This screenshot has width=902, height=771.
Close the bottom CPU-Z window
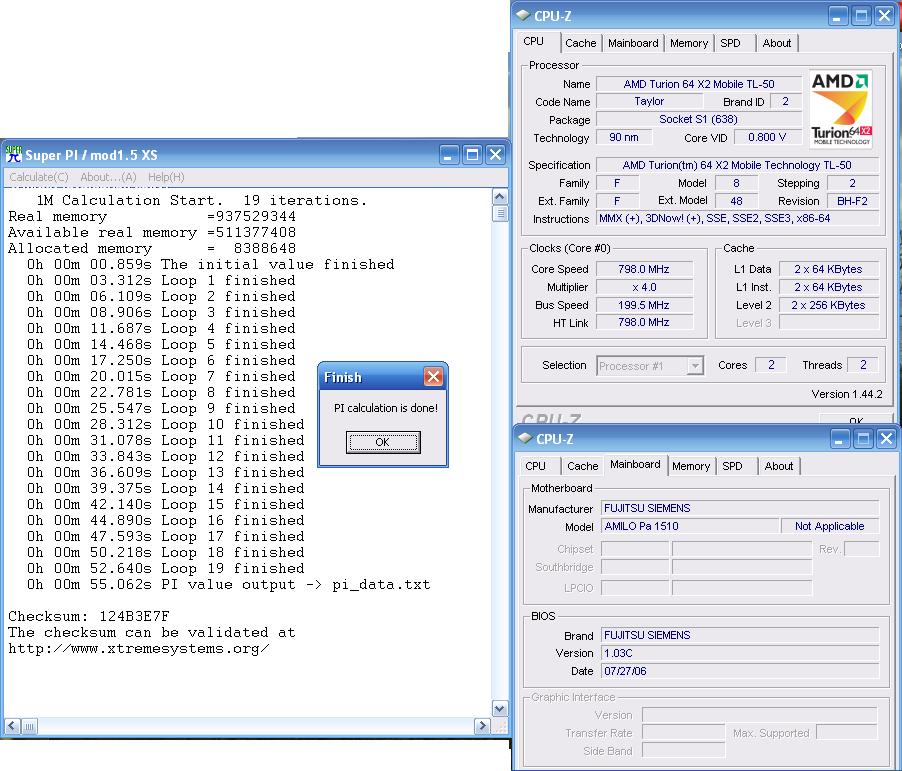886,438
